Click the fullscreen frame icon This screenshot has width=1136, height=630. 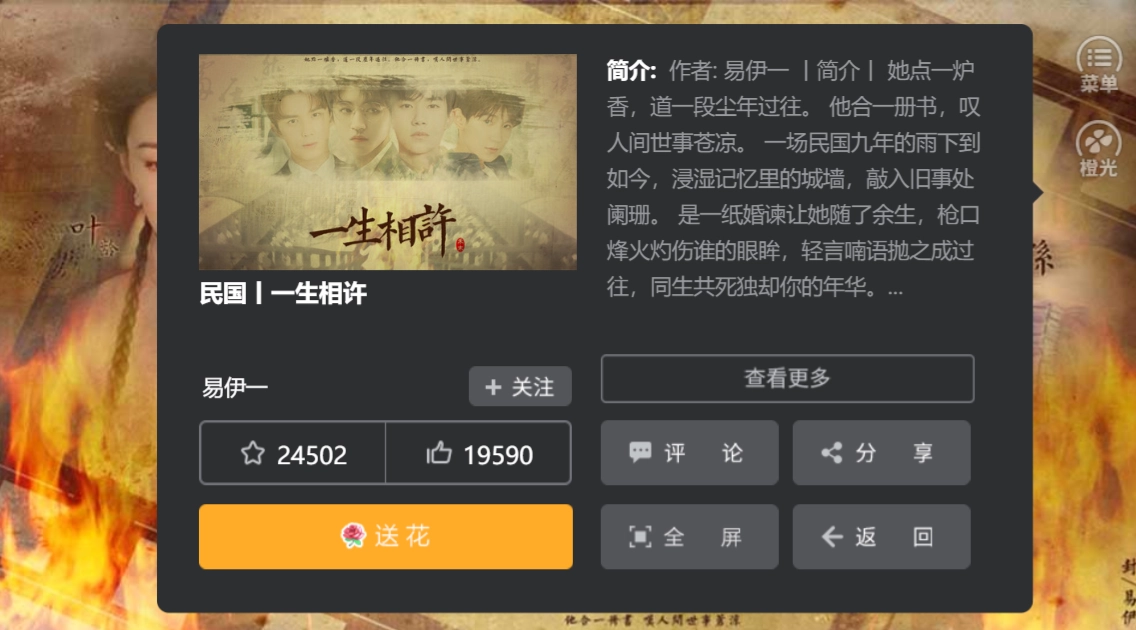click(x=640, y=537)
